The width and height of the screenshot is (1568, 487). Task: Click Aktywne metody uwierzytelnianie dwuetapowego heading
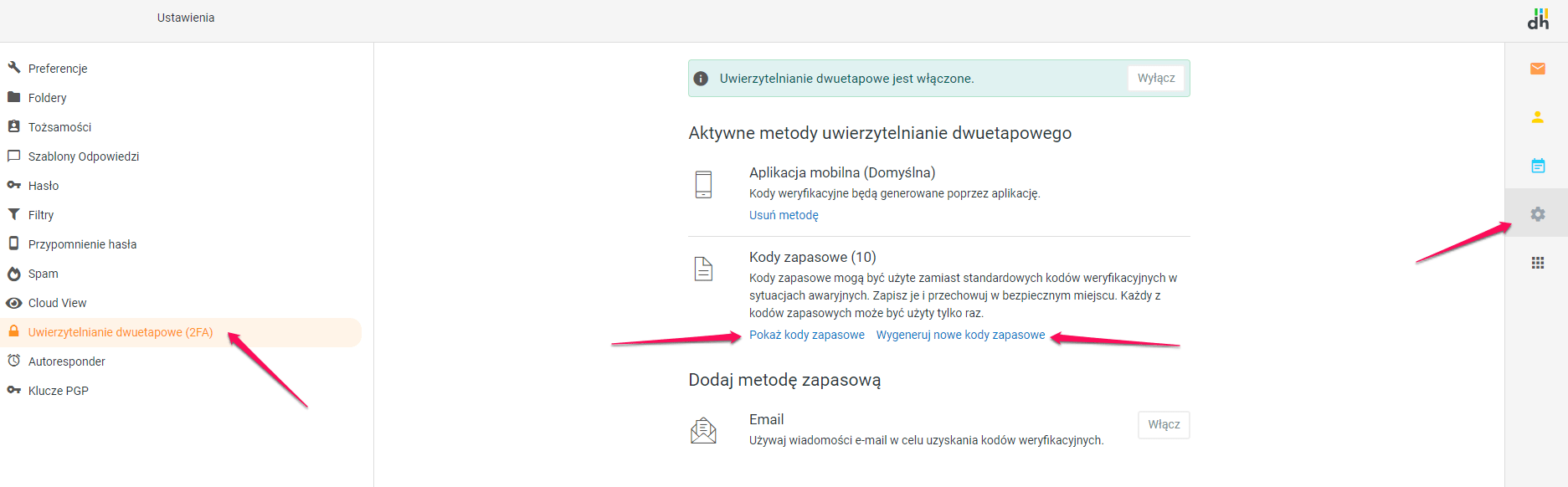pos(880,133)
